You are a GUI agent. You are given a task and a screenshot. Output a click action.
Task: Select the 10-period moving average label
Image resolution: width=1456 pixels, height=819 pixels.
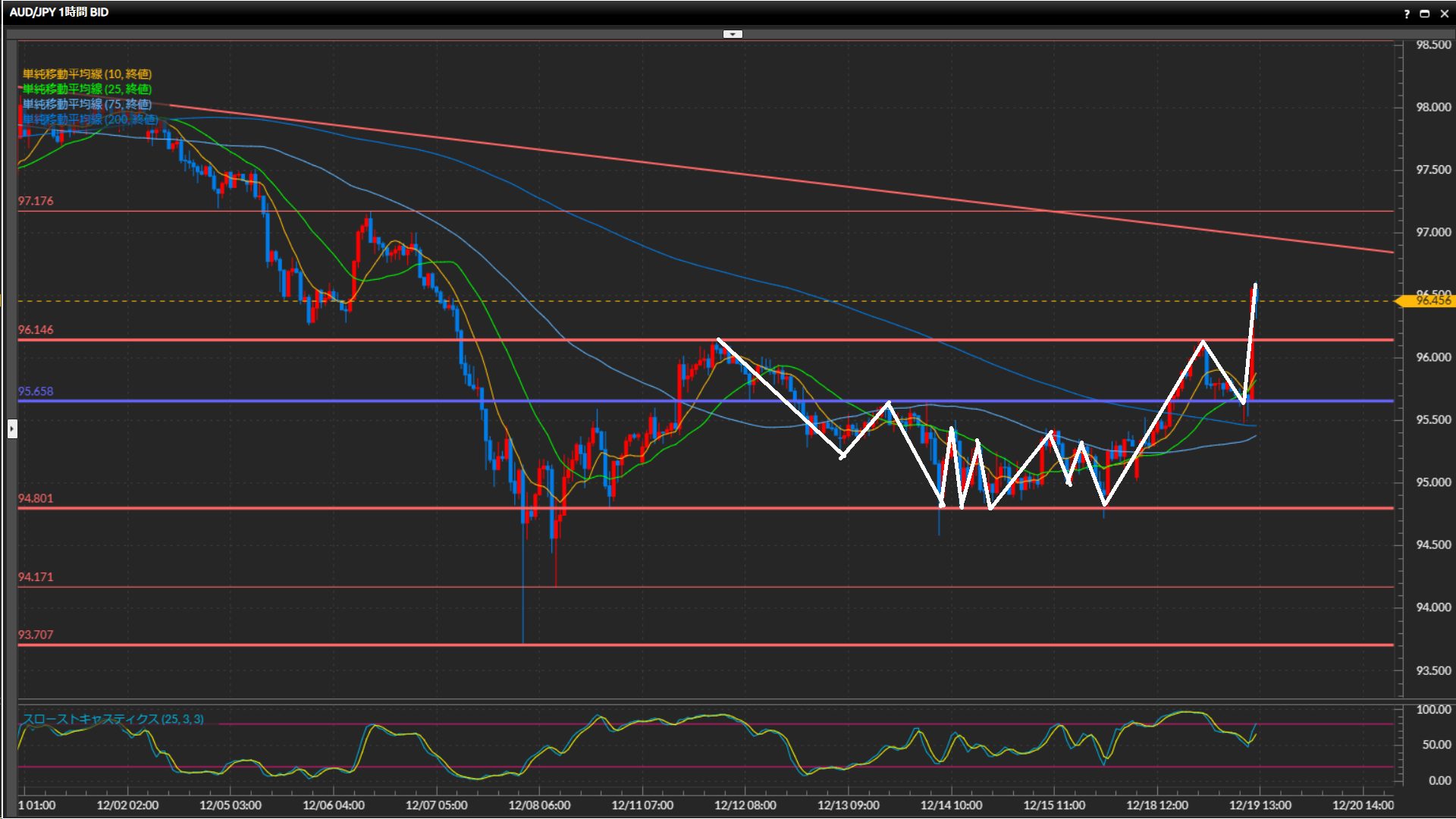pos(87,74)
